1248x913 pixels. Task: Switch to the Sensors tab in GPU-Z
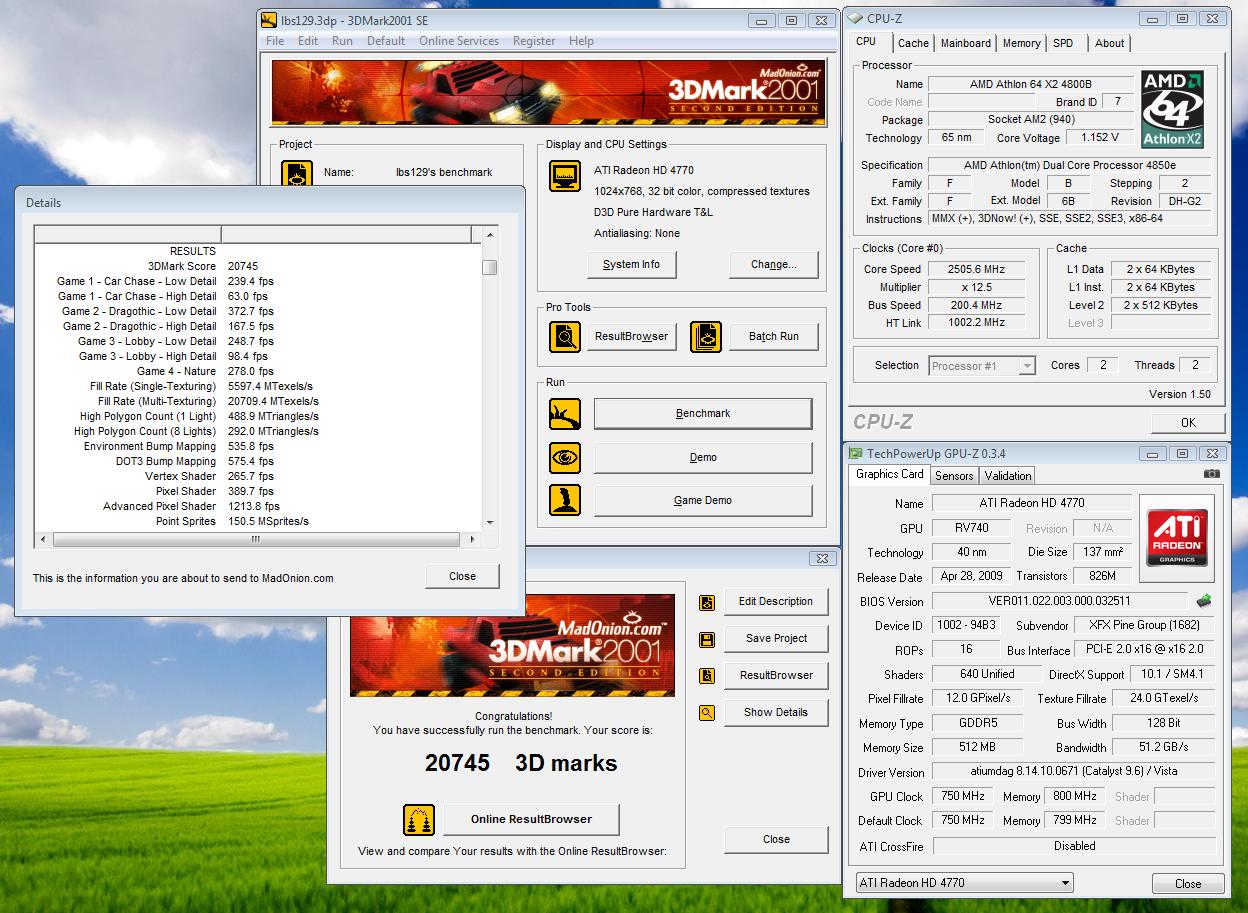tap(954, 476)
